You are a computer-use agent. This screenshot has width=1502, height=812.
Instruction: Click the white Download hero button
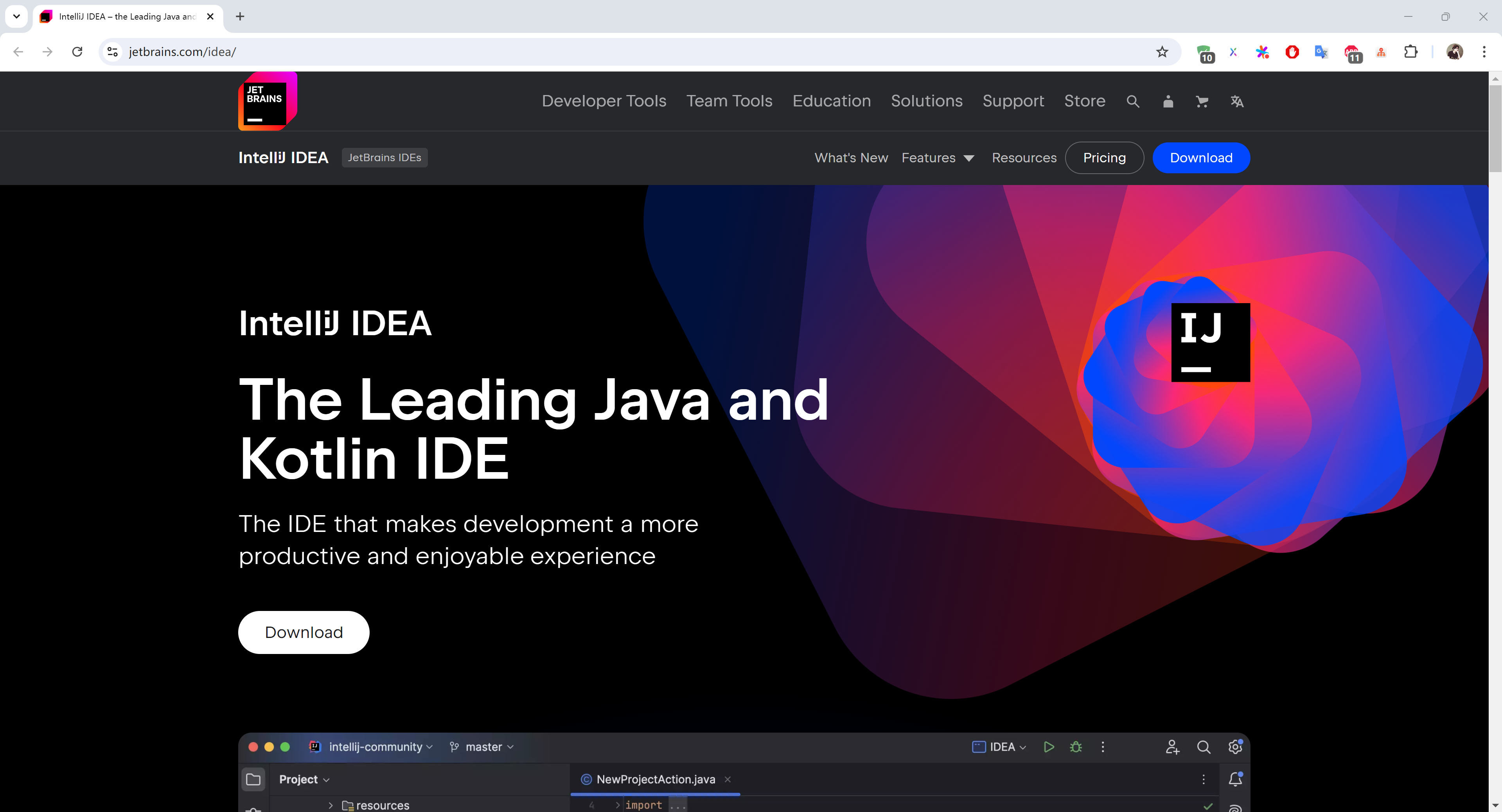click(303, 632)
